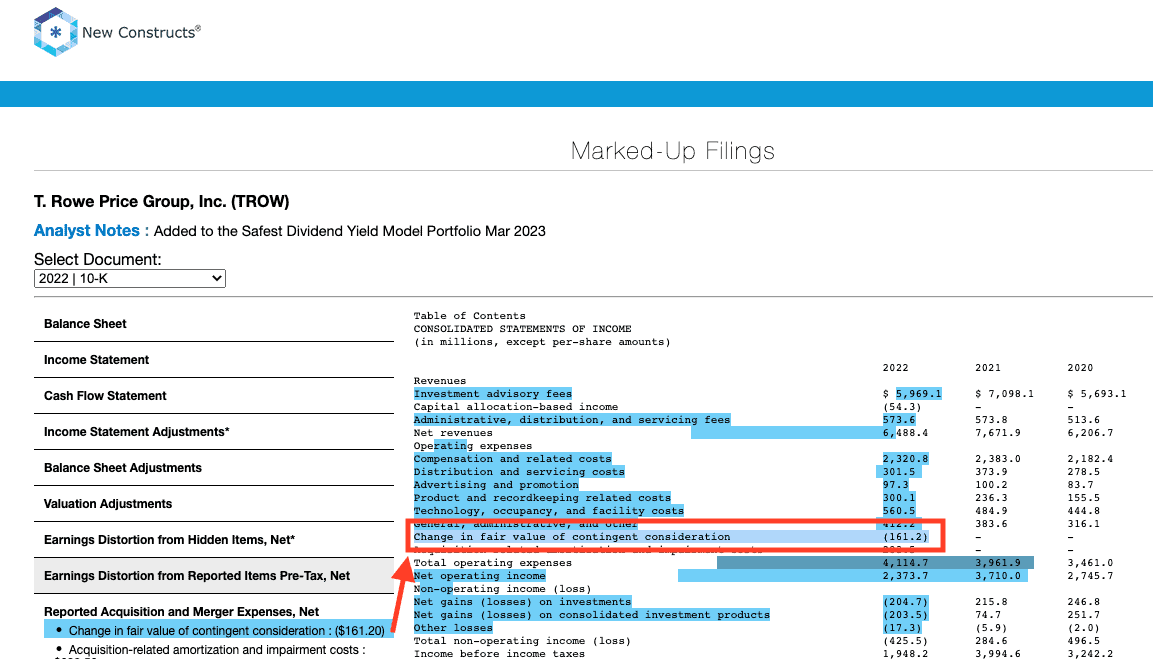Screen dimensions: 1153x659
Task: Click the 2022 Administrative fees value 573.6
Action: pos(899,420)
